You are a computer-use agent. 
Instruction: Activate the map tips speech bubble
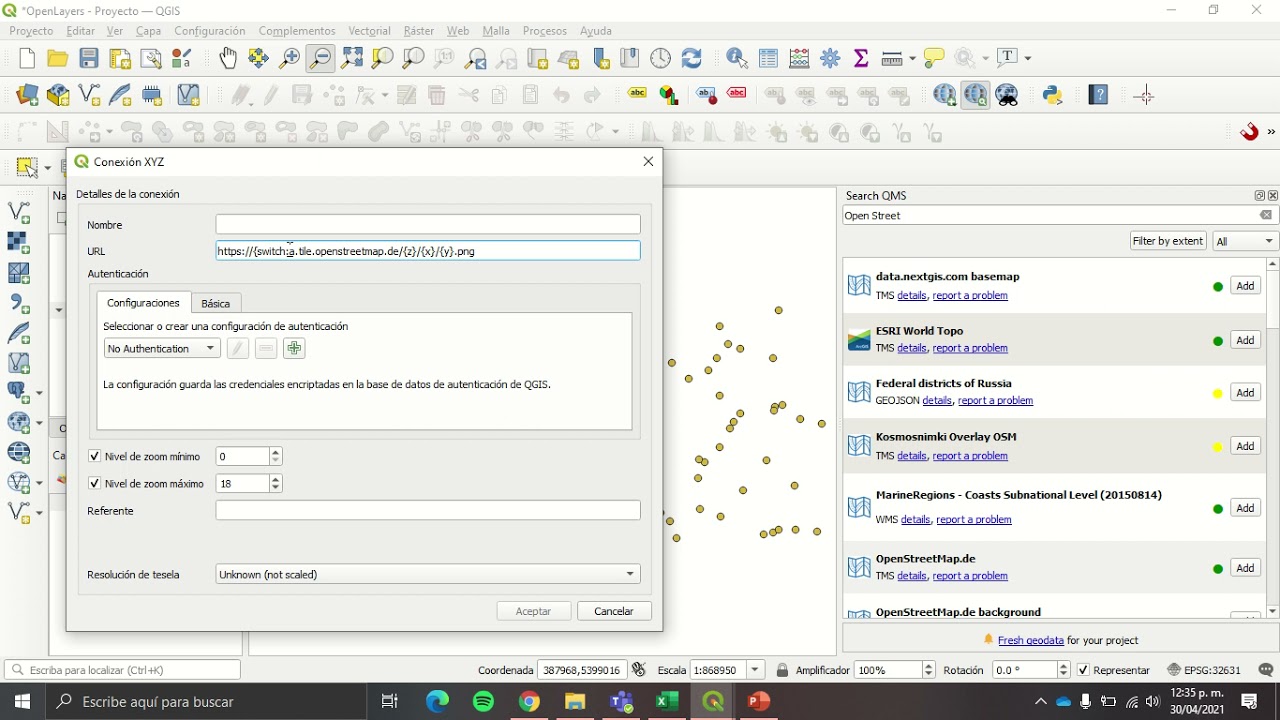(934, 59)
